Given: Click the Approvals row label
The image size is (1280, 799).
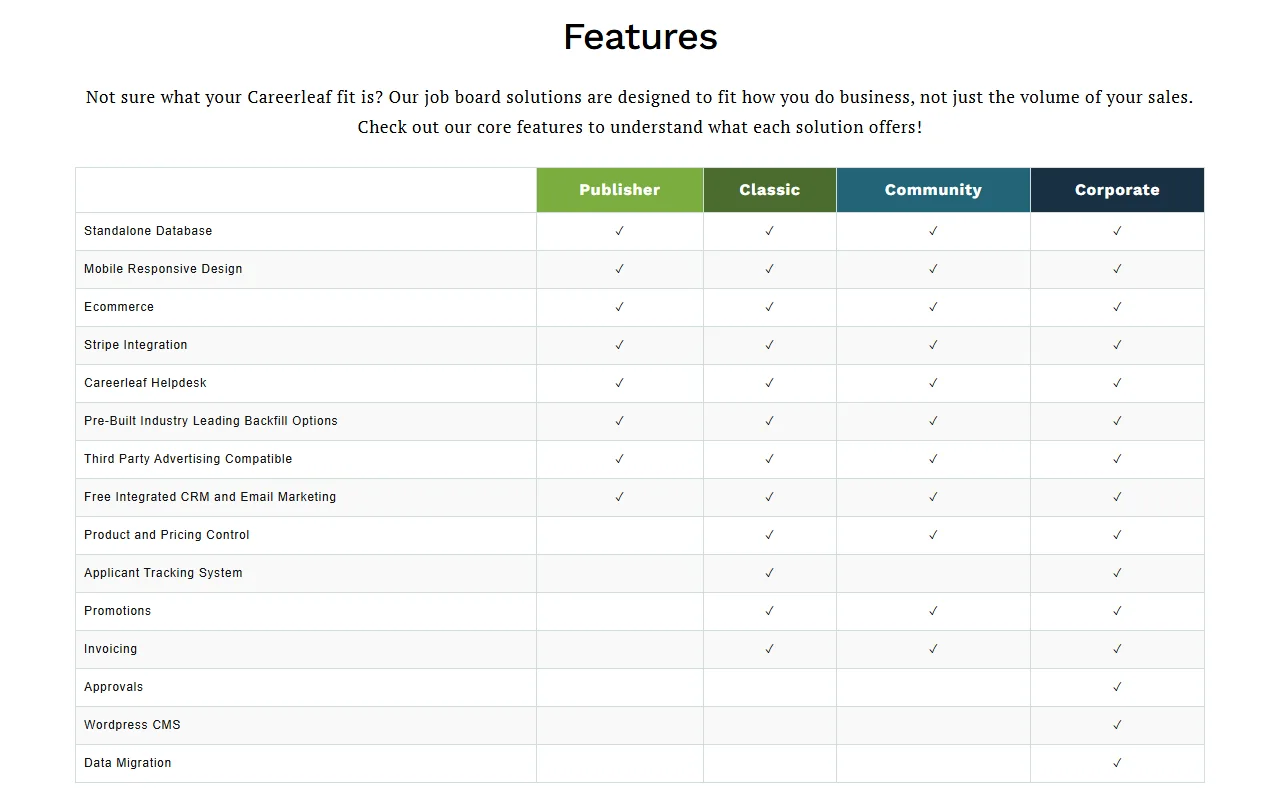Looking at the screenshot, I should [114, 687].
